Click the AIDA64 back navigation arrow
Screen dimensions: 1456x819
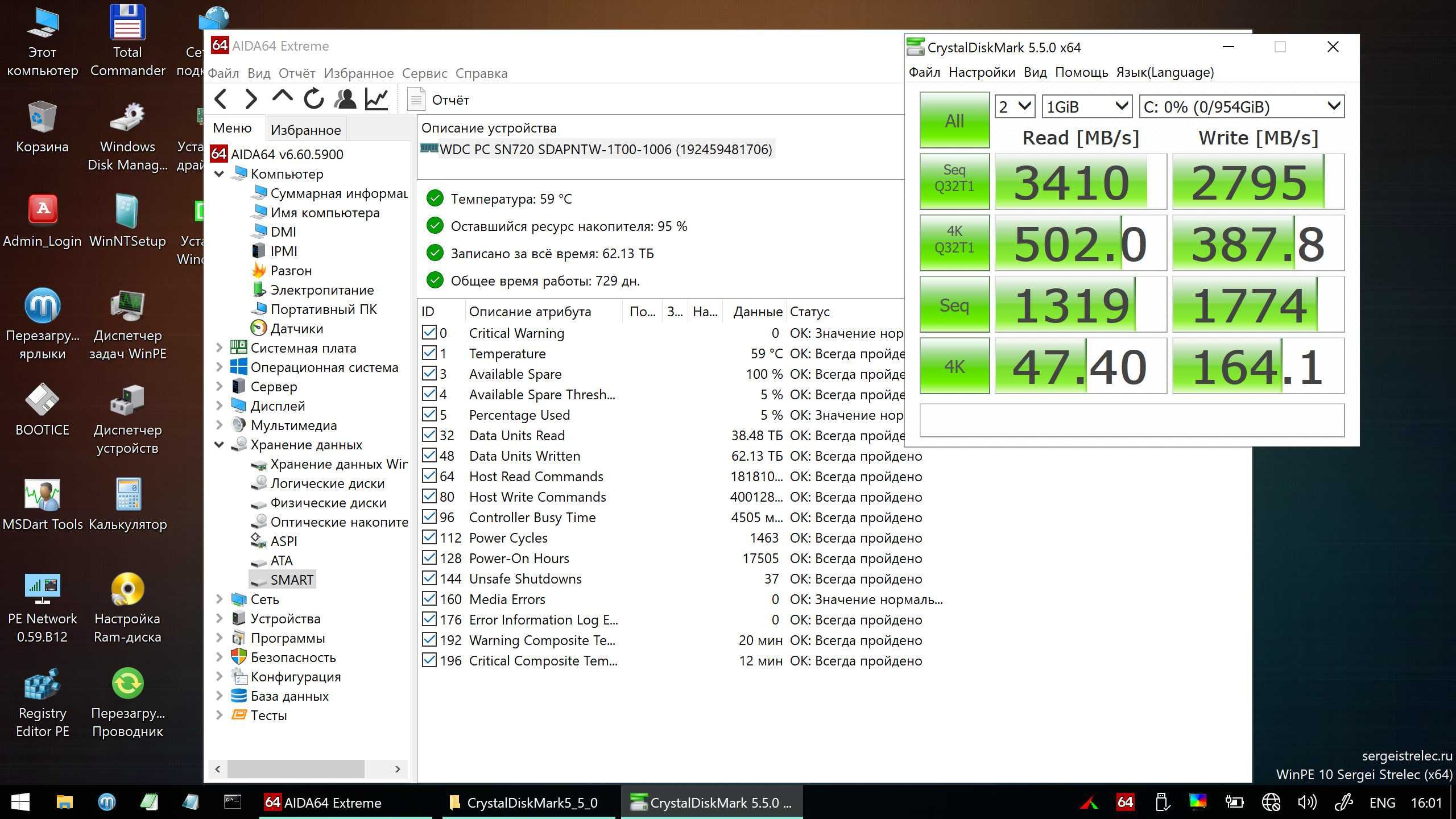(x=221, y=100)
